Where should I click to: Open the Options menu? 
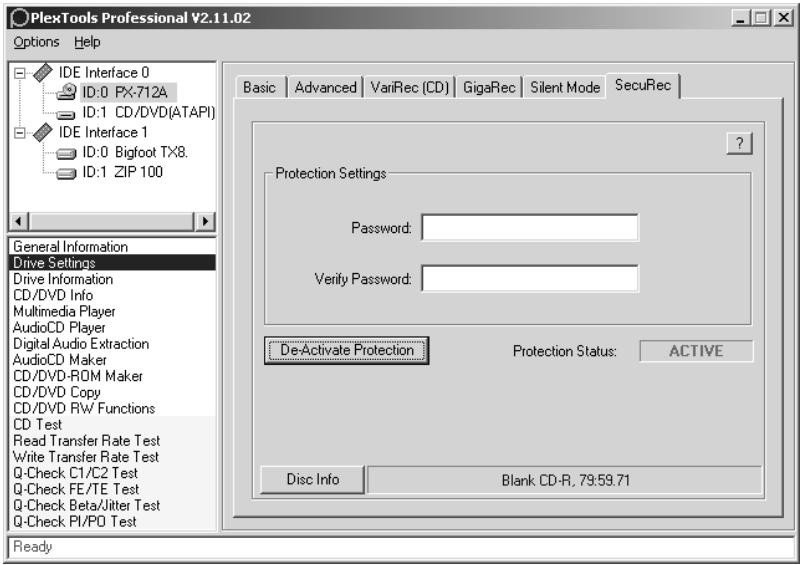tap(36, 42)
